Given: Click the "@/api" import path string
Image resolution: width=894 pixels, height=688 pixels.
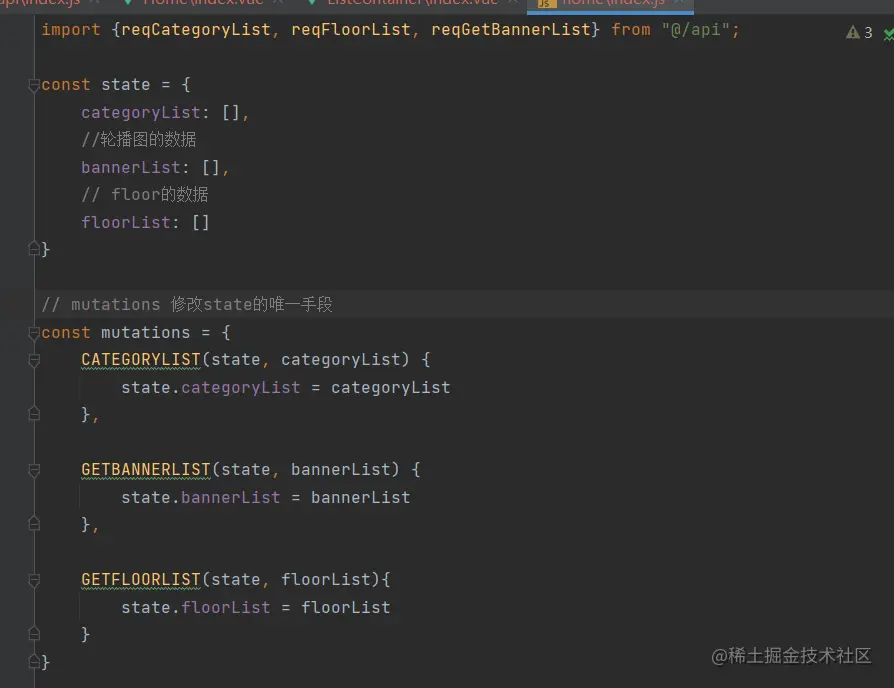Looking at the screenshot, I should [x=695, y=30].
